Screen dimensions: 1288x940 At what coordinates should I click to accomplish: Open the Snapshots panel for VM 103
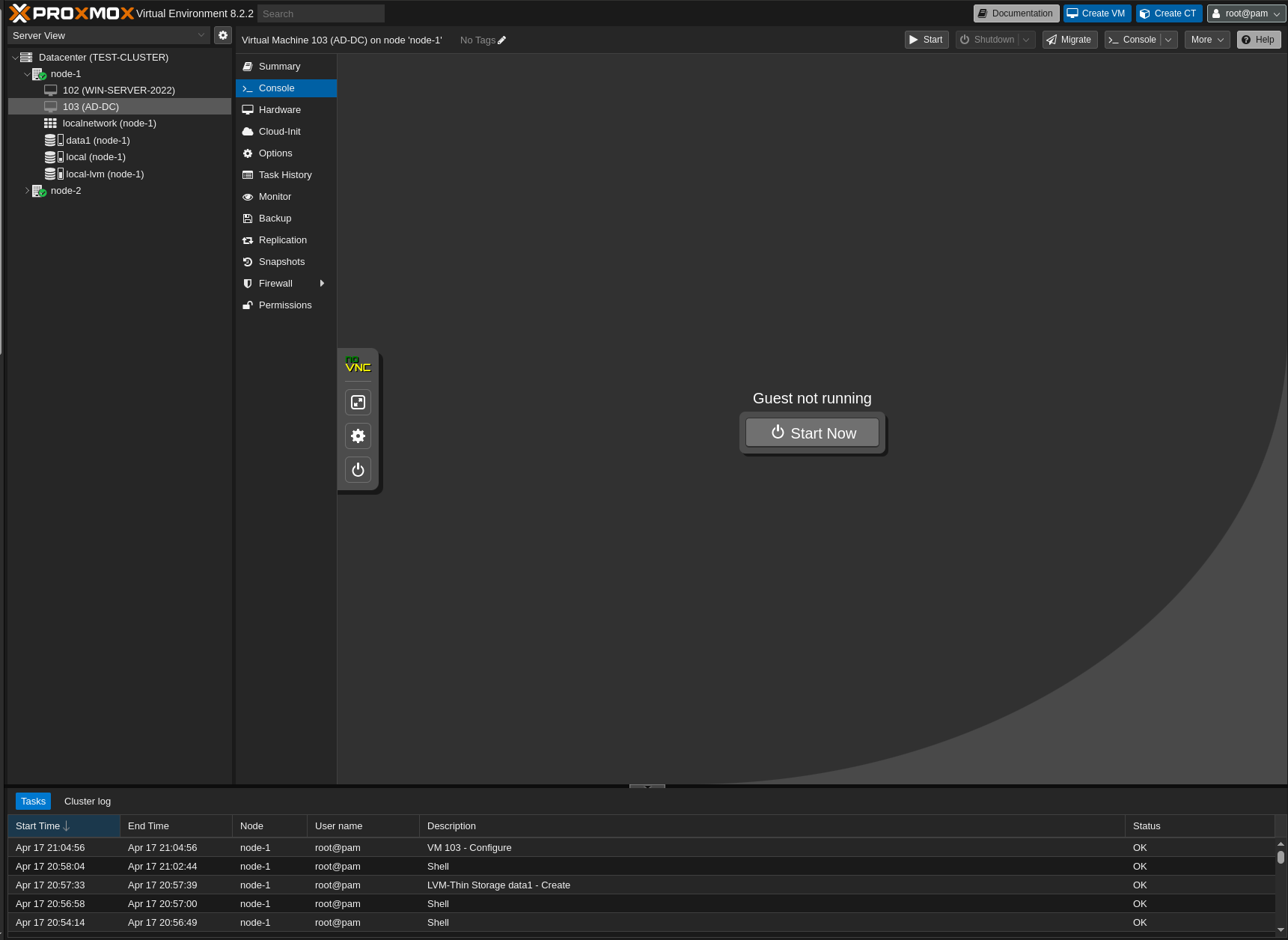[282, 262]
